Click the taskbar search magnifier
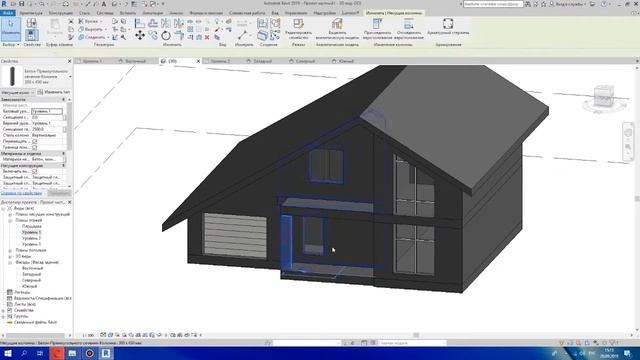 tap(24, 353)
